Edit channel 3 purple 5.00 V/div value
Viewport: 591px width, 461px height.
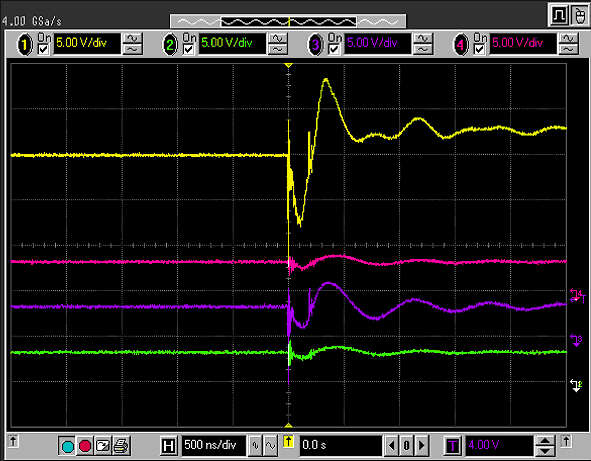378,43
